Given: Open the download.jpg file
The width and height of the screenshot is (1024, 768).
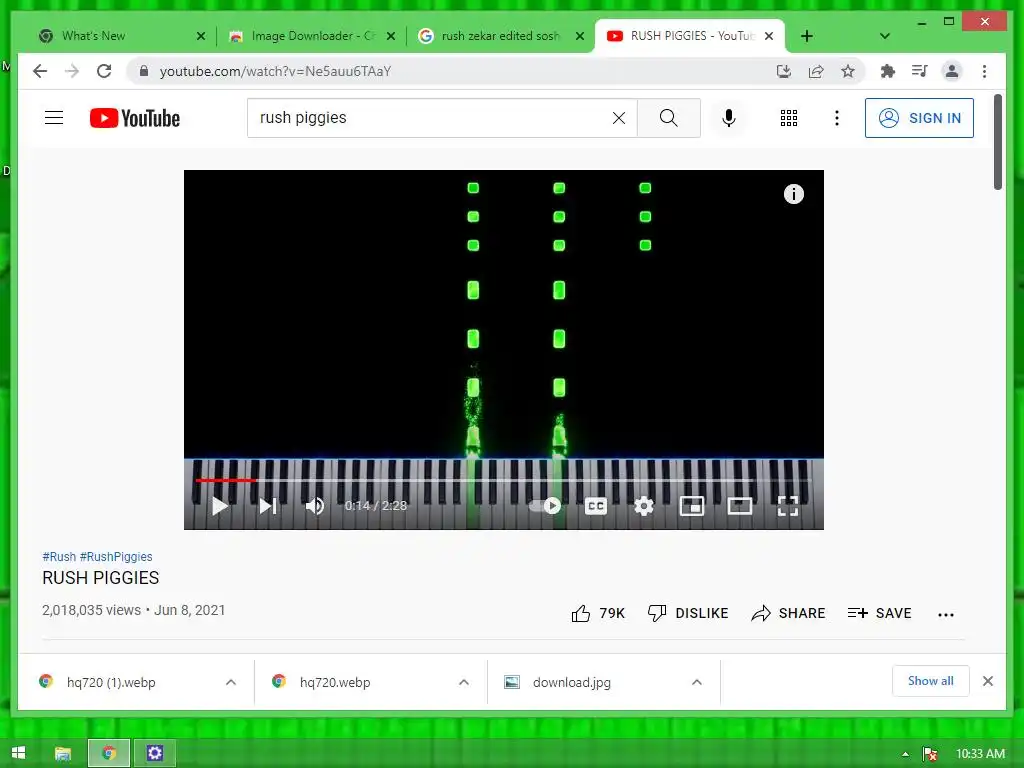Looking at the screenshot, I should pyautogui.click(x=571, y=682).
